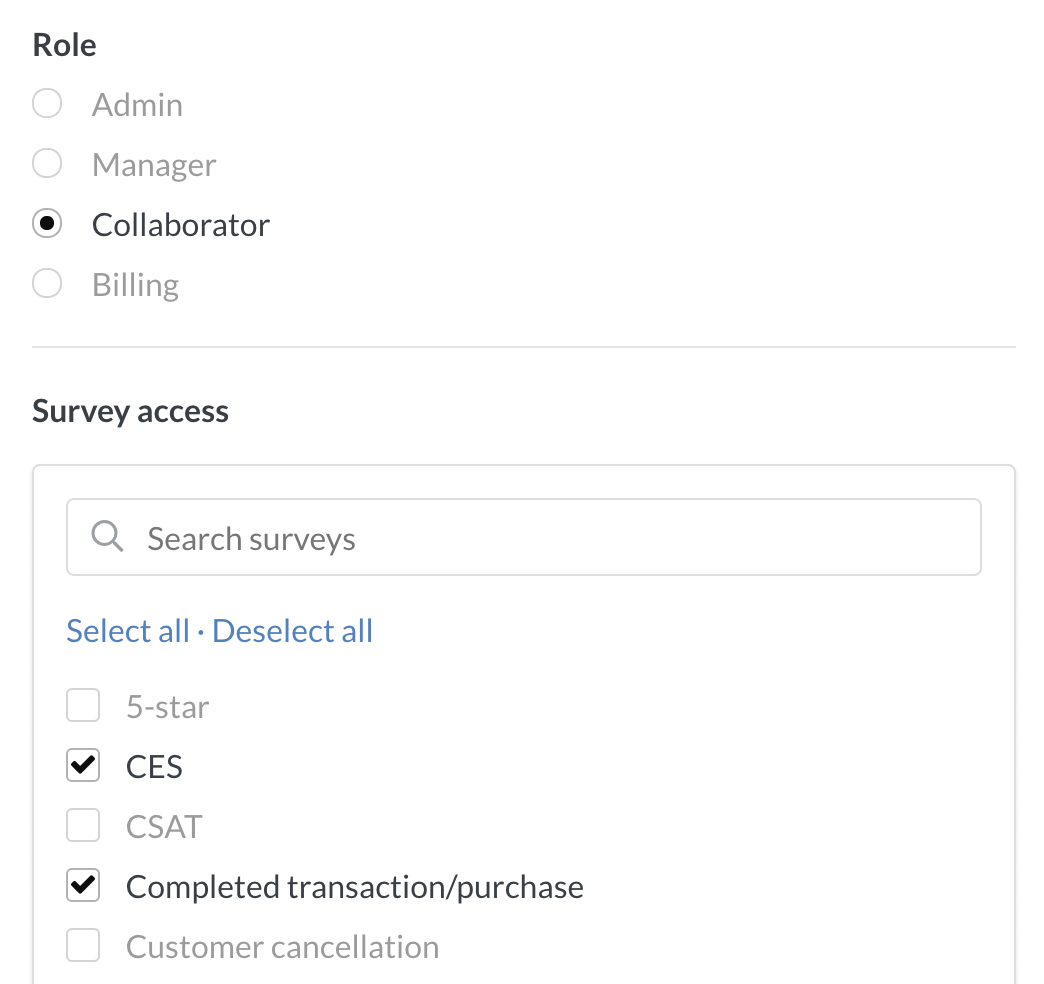The height and width of the screenshot is (984, 1044).
Task: Click the CSAT survey label text
Action: 164,828
